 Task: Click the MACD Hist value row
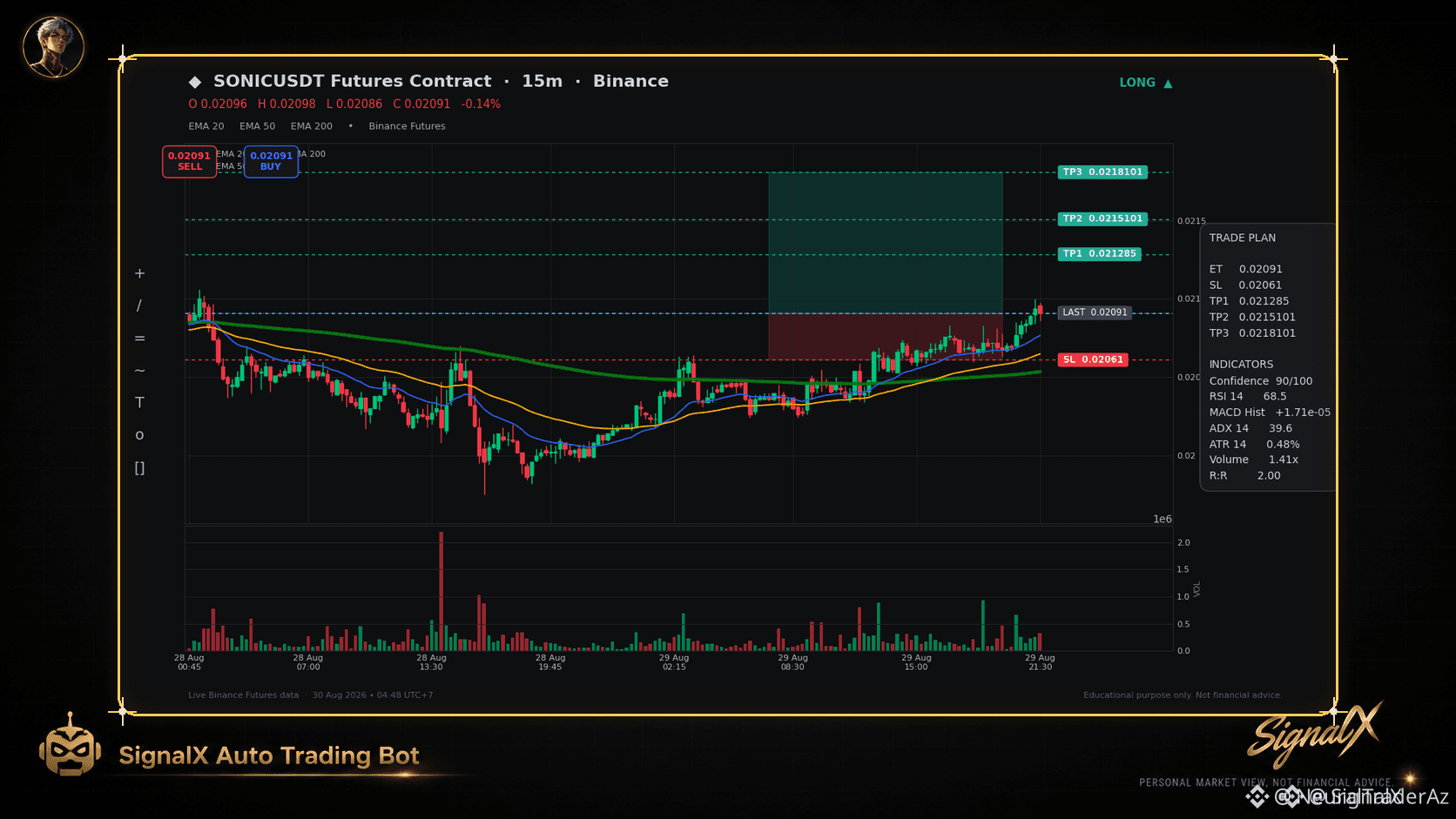click(1270, 413)
